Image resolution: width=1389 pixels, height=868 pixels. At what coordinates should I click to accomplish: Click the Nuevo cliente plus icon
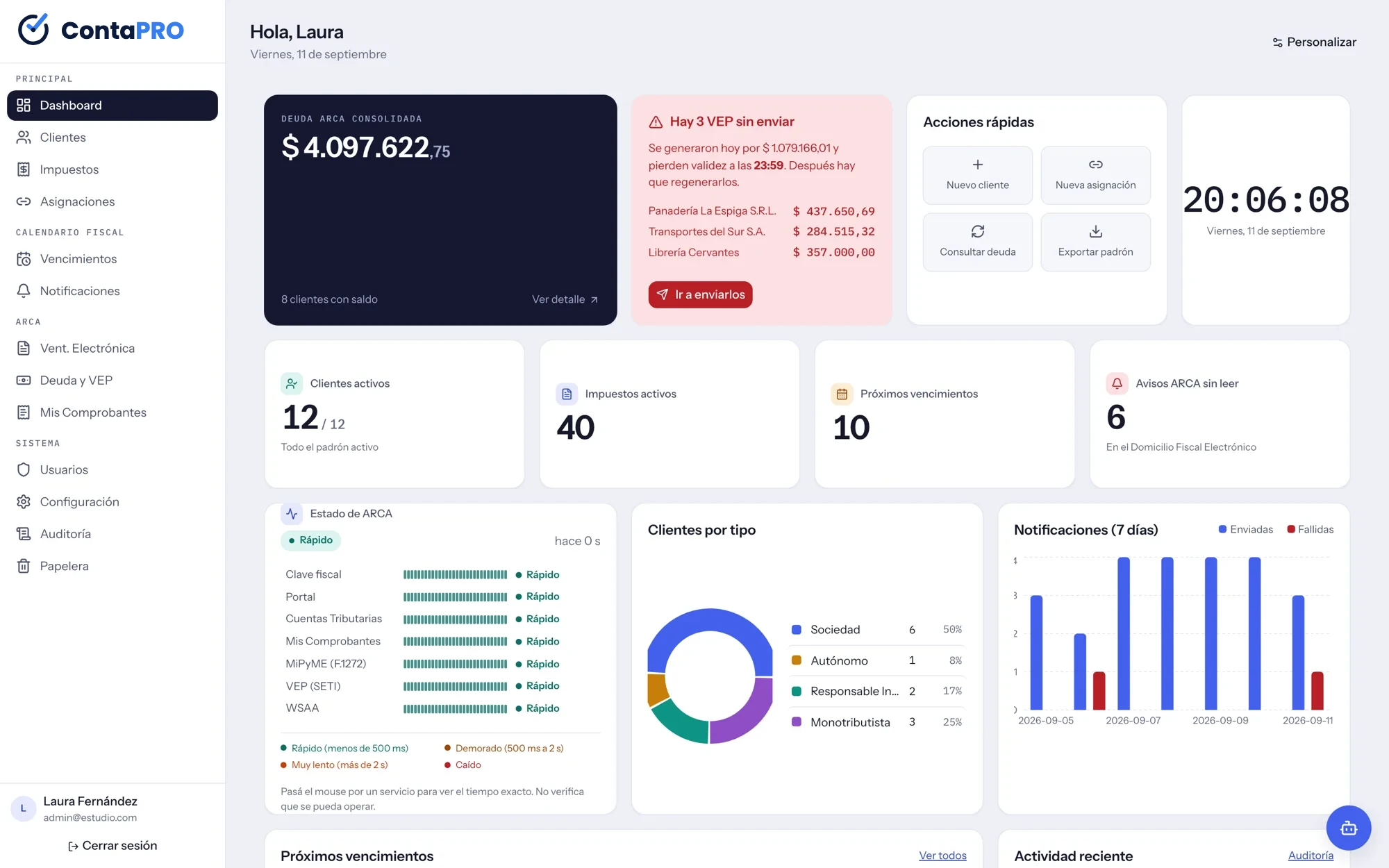click(x=977, y=165)
